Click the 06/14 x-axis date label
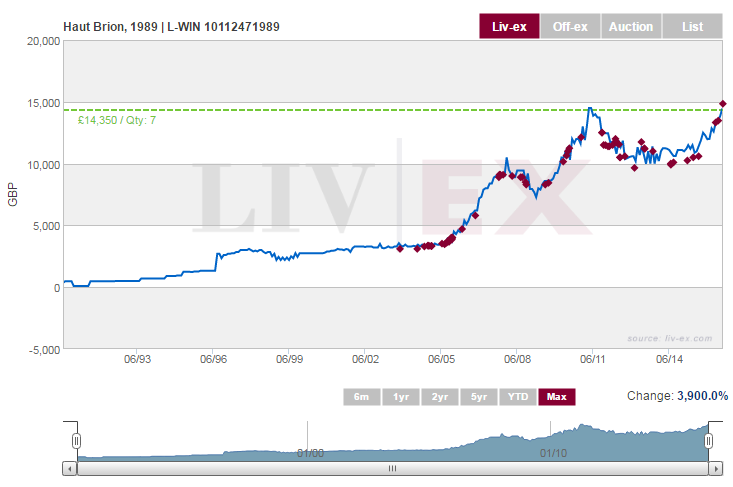The width and height of the screenshot is (733, 487). tap(669, 359)
